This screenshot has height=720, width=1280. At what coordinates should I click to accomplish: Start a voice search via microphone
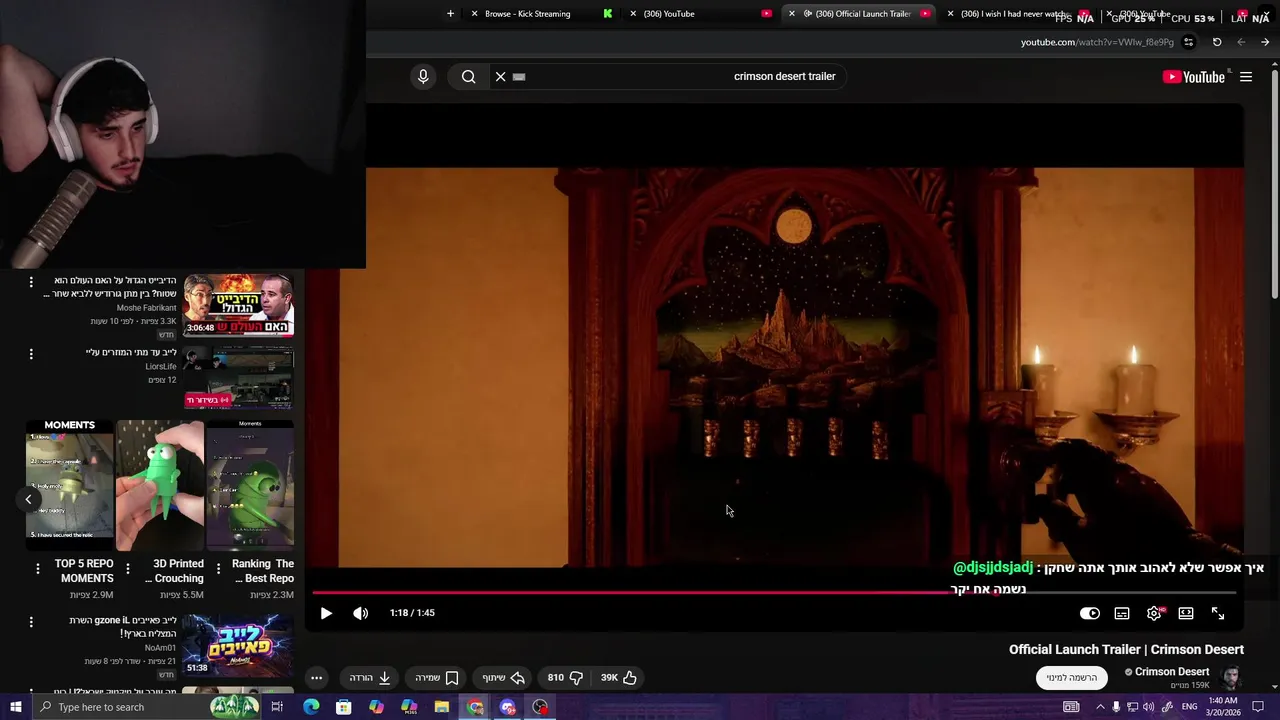tap(423, 76)
